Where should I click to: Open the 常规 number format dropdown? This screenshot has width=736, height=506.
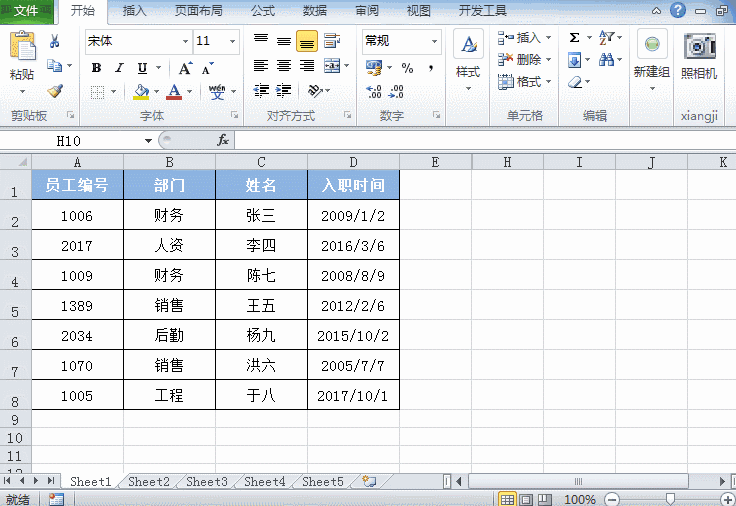[435, 41]
